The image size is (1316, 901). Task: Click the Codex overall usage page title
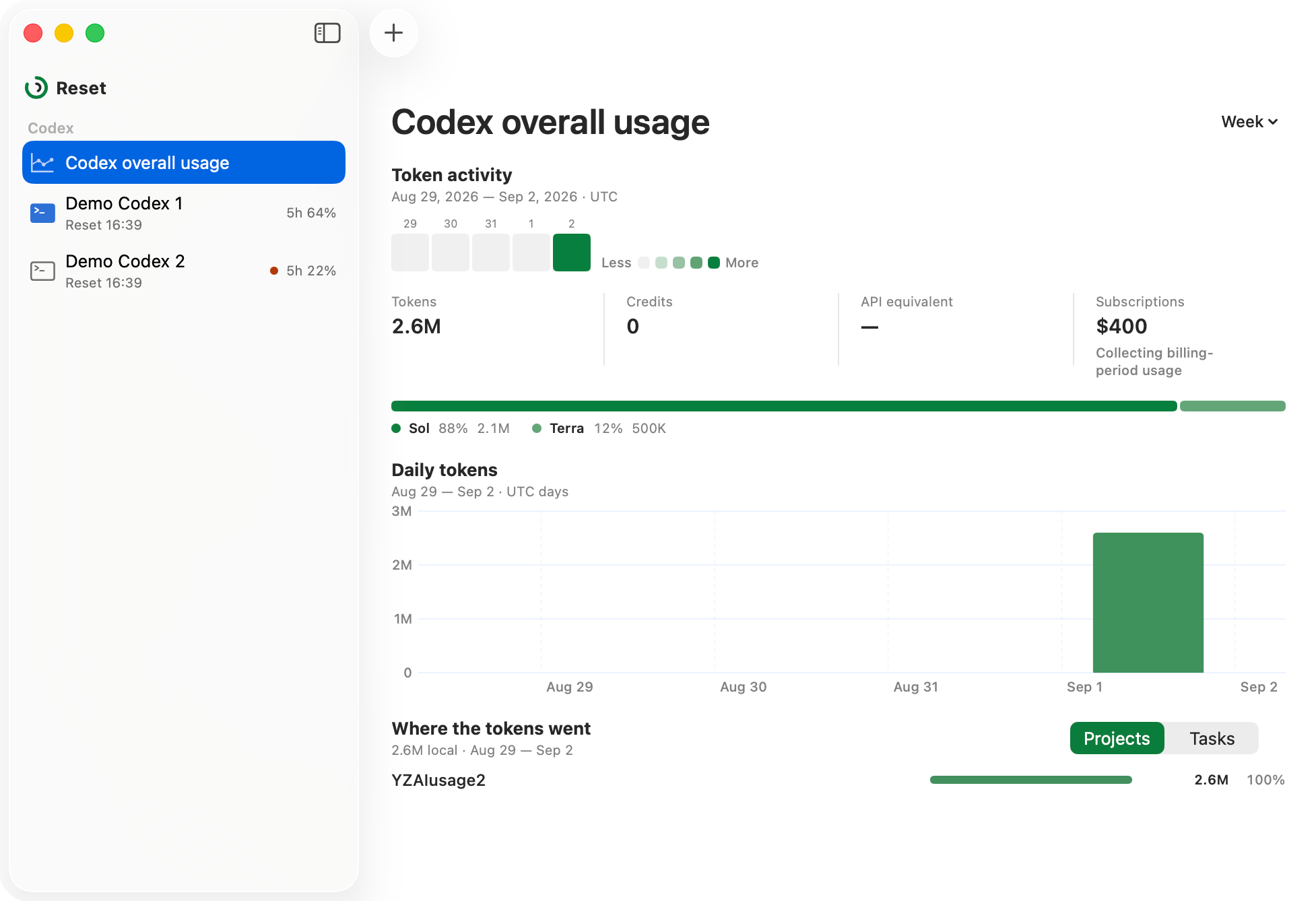pyautogui.click(x=550, y=123)
